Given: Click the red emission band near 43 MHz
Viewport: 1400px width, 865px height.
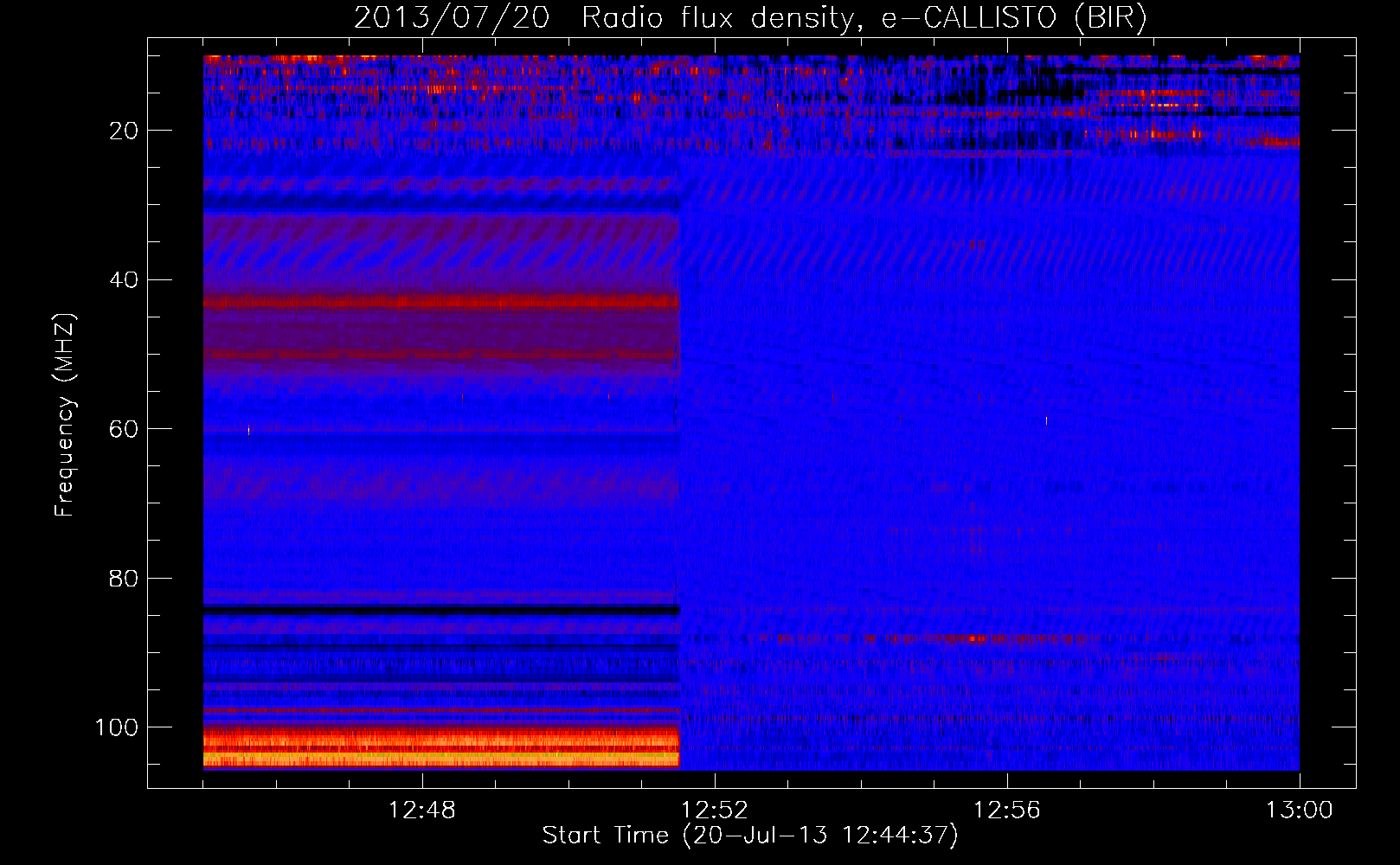Looking at the screenshot, I should click(x=441, y=302).
